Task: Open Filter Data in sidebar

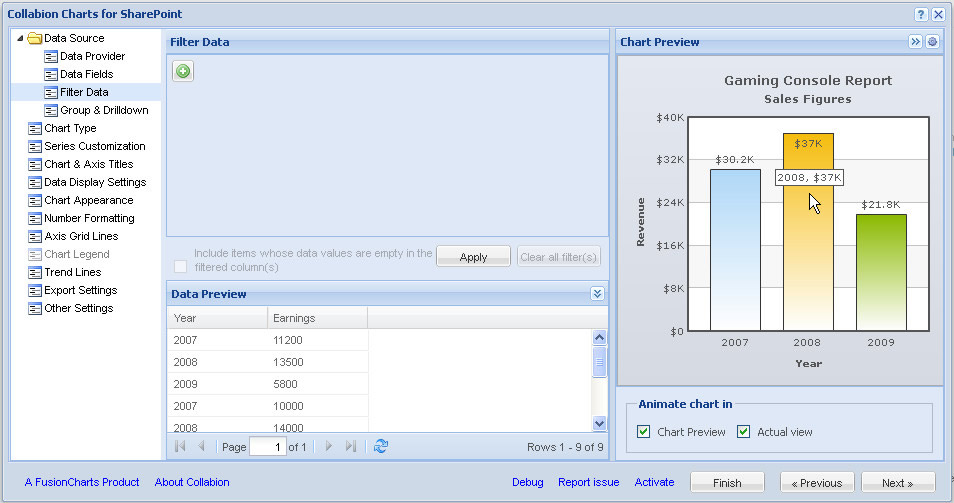Action: pos(86,92)
